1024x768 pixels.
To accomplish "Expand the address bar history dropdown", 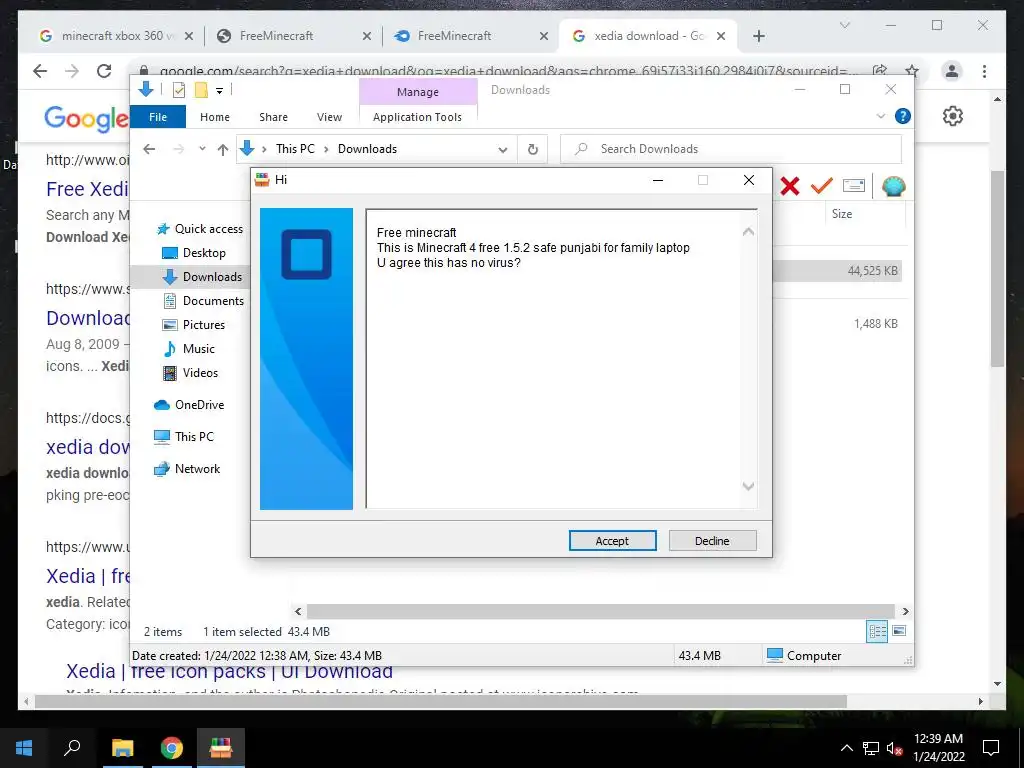I will (503, 150).
